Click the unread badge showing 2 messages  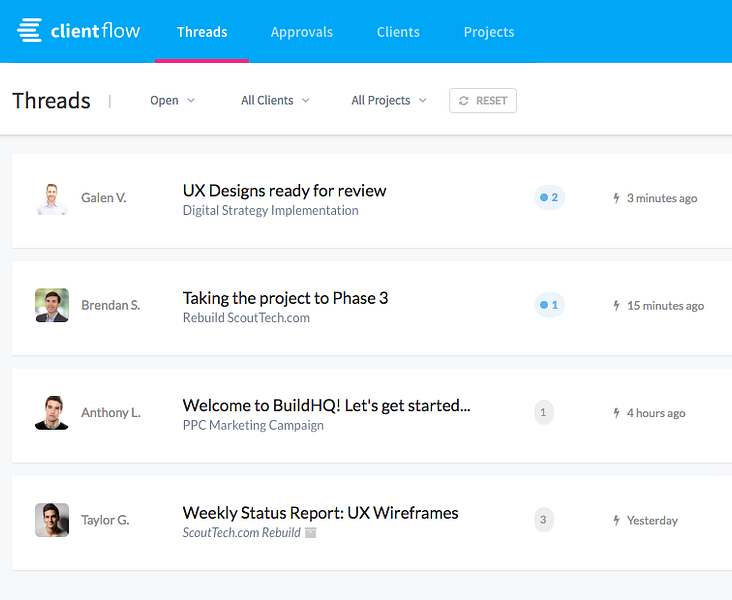point(549,198)
